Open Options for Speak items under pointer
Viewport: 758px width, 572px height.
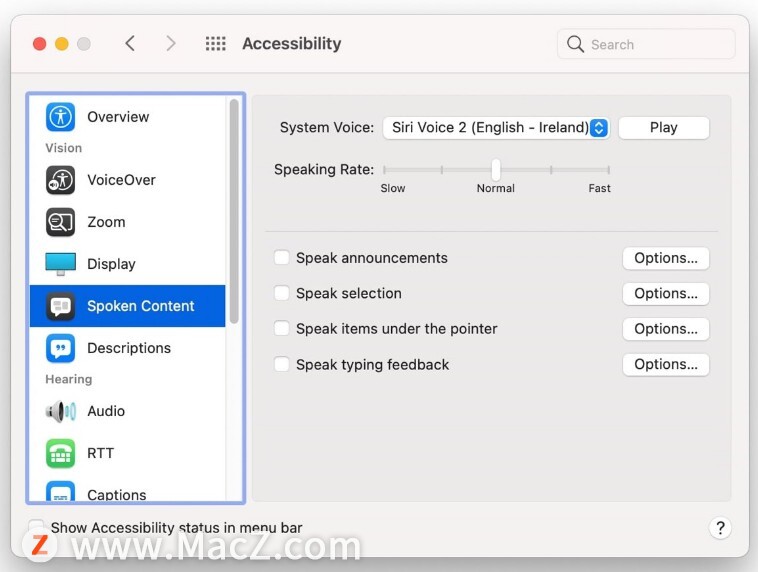[x=666, y=329]
